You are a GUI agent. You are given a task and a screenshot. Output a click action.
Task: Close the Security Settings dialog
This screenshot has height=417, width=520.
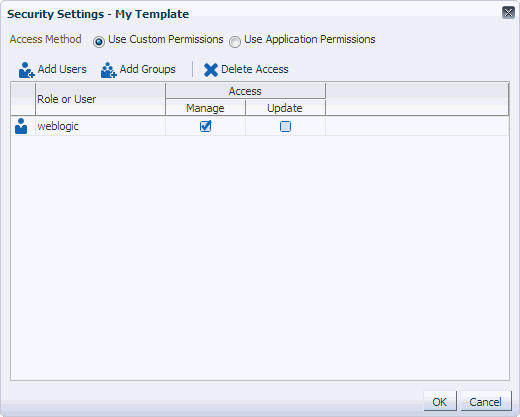click(x=508, y=13)
